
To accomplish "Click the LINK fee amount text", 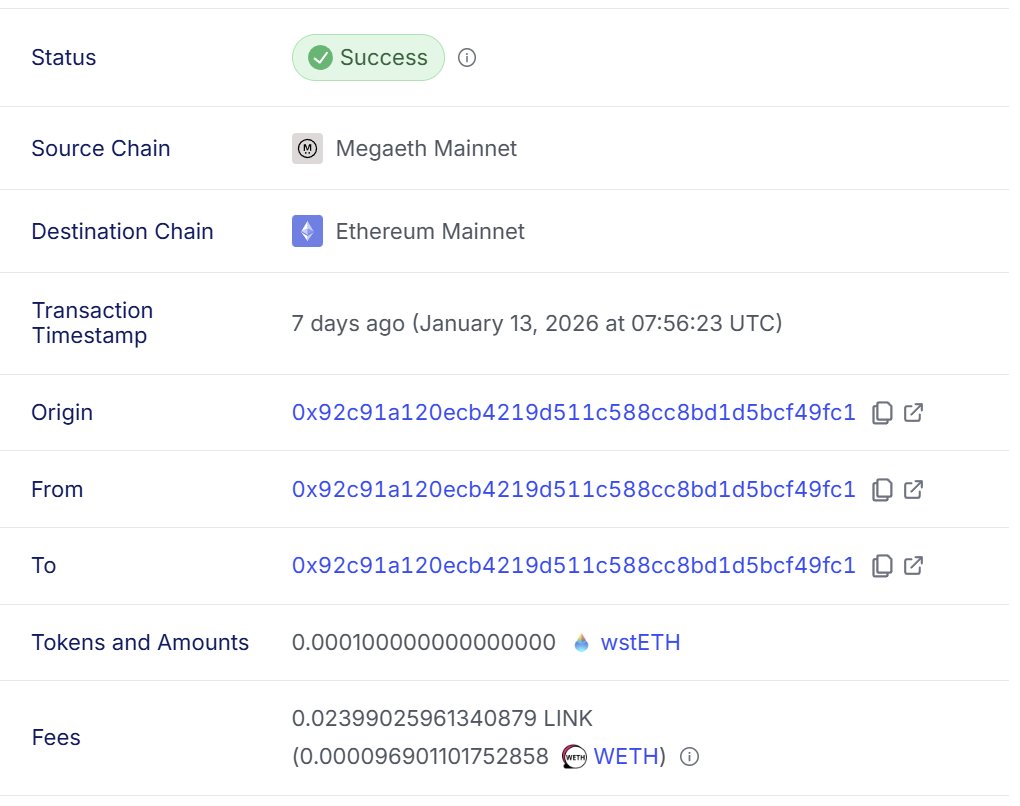I will click(x=442, y=718).
